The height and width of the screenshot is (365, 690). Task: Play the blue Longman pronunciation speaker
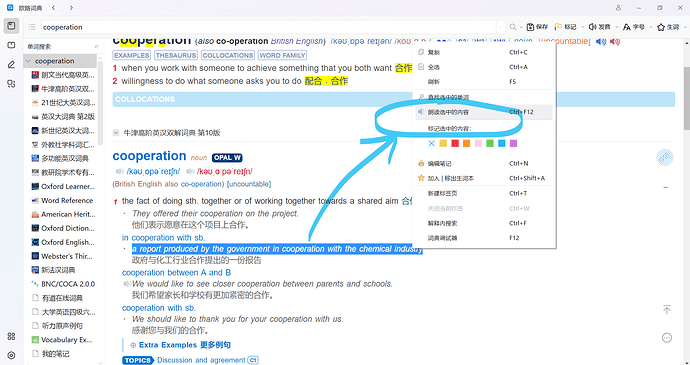point(601,42)
